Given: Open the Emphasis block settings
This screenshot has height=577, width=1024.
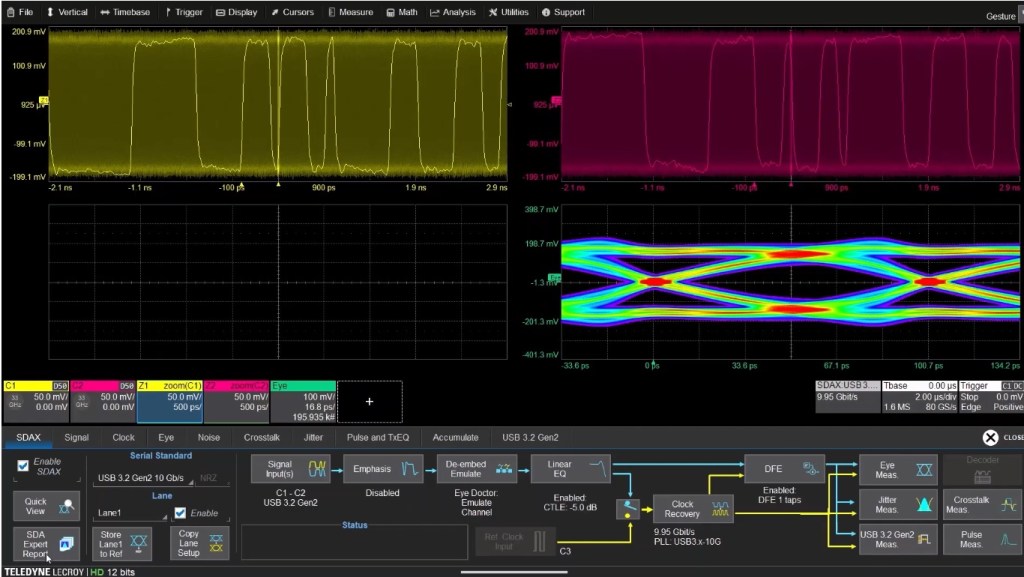Looking at the screenshot, I should [383, 469].
